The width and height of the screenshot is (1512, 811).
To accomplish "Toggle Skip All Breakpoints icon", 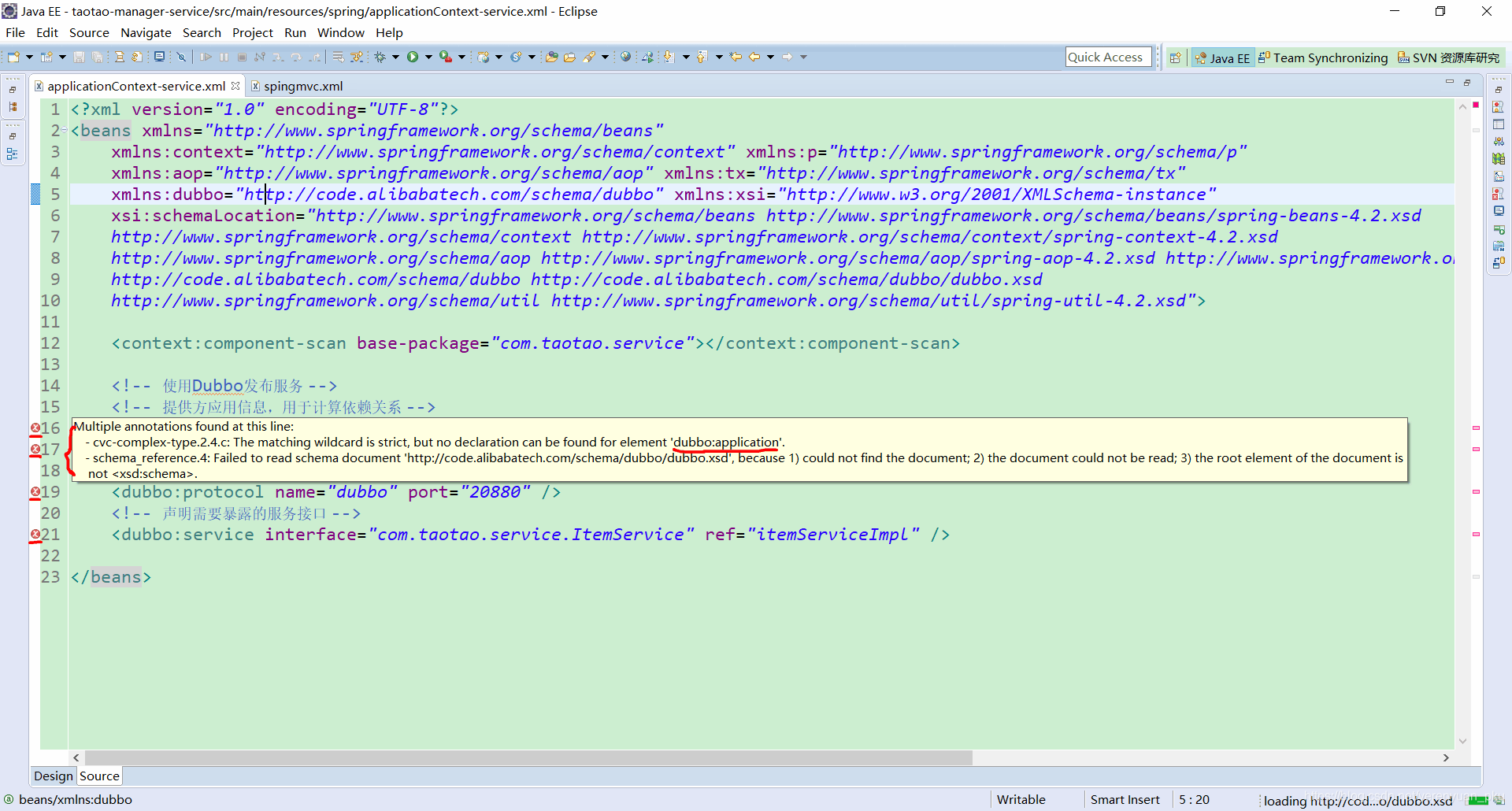I will click(x=181, y=57).
